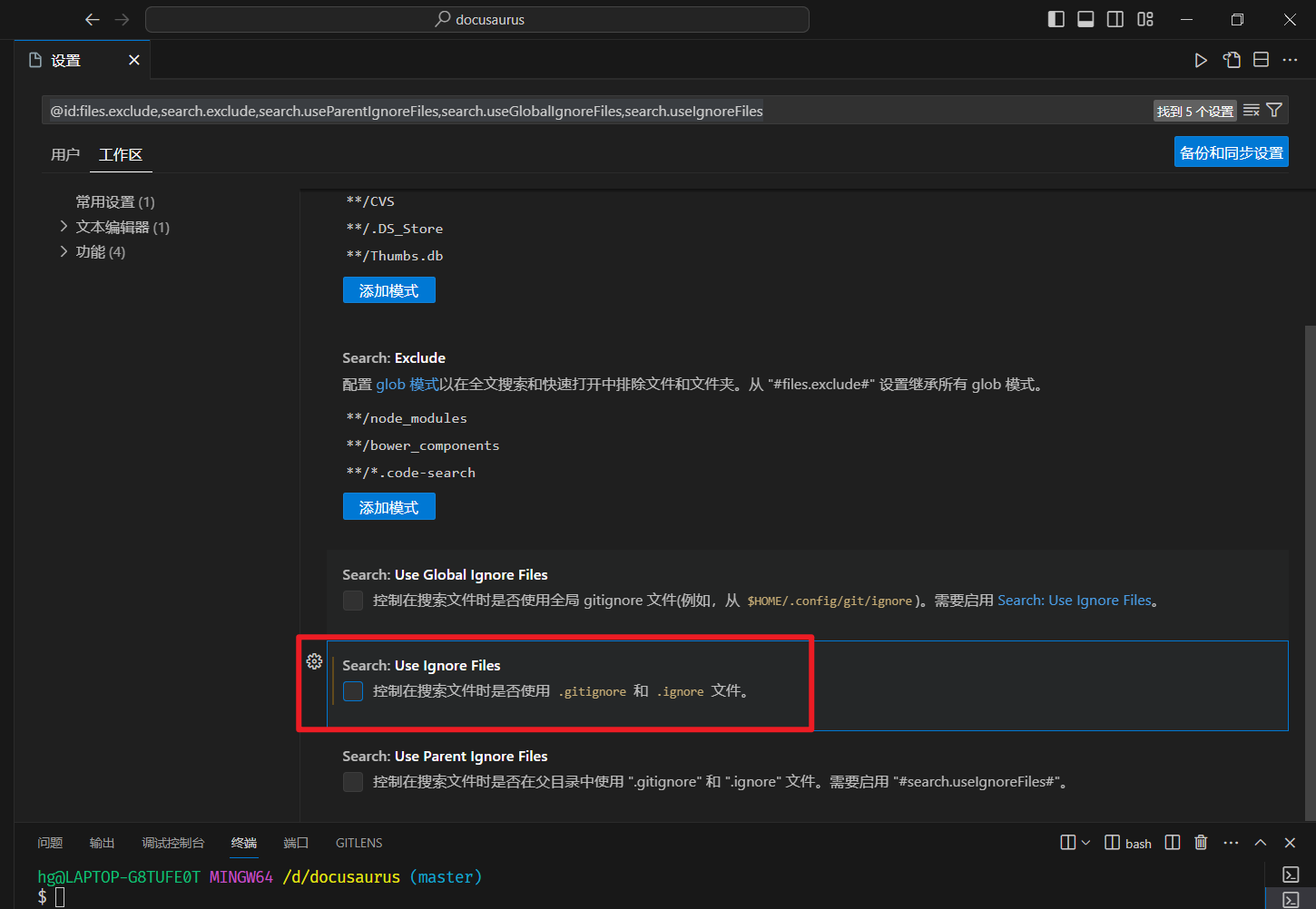This screenshot has width=1316, height=909.
Task: Open gear menu for Use Ignore Files
Action: (314, 661)
